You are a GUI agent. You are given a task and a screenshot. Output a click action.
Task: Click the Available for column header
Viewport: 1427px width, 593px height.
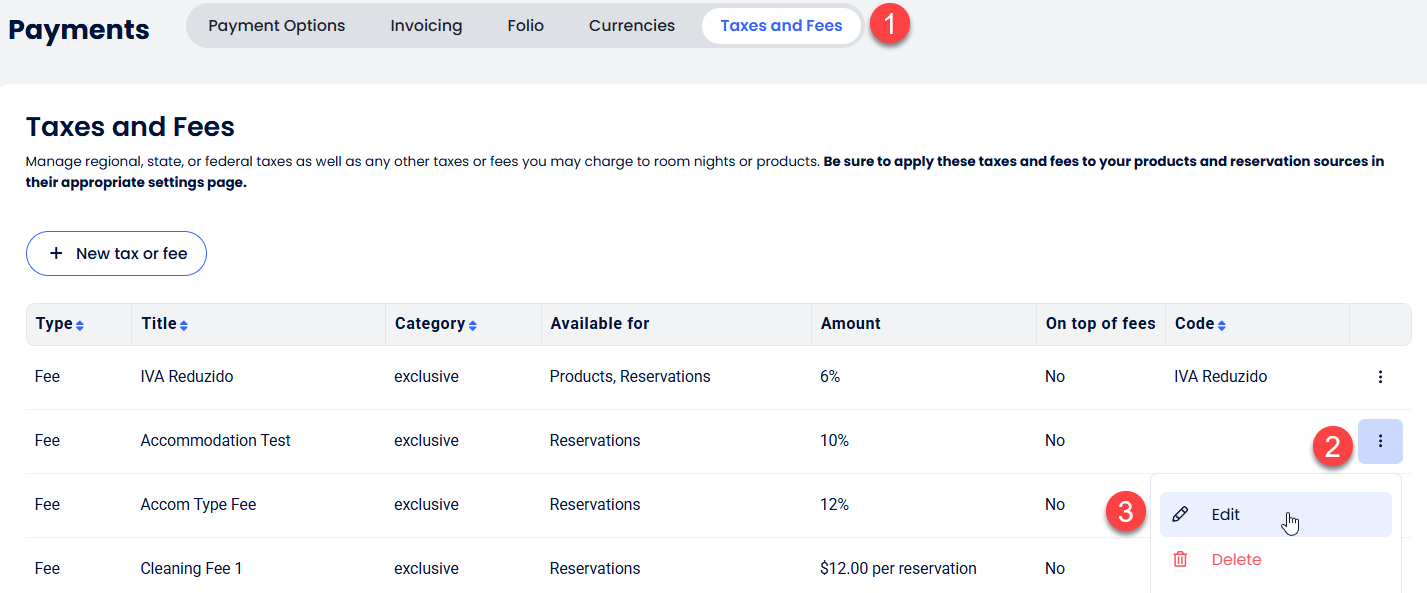coord(599,324)
